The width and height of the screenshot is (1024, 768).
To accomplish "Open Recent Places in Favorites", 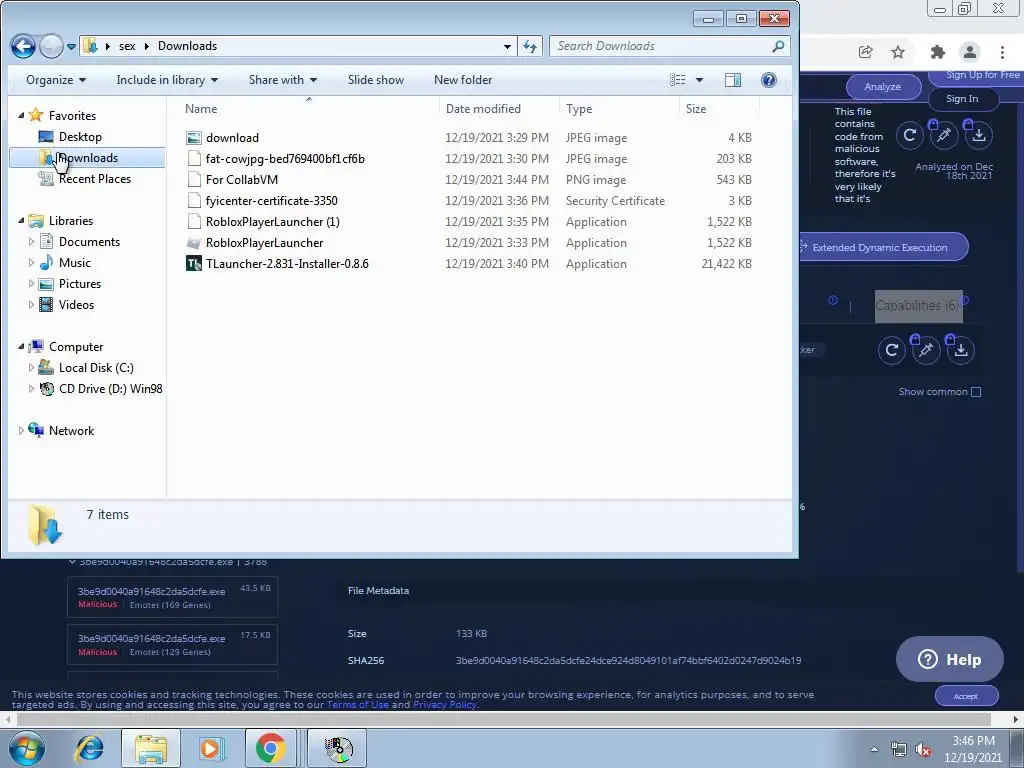I will pyautogui.click(x=94, y=179).
